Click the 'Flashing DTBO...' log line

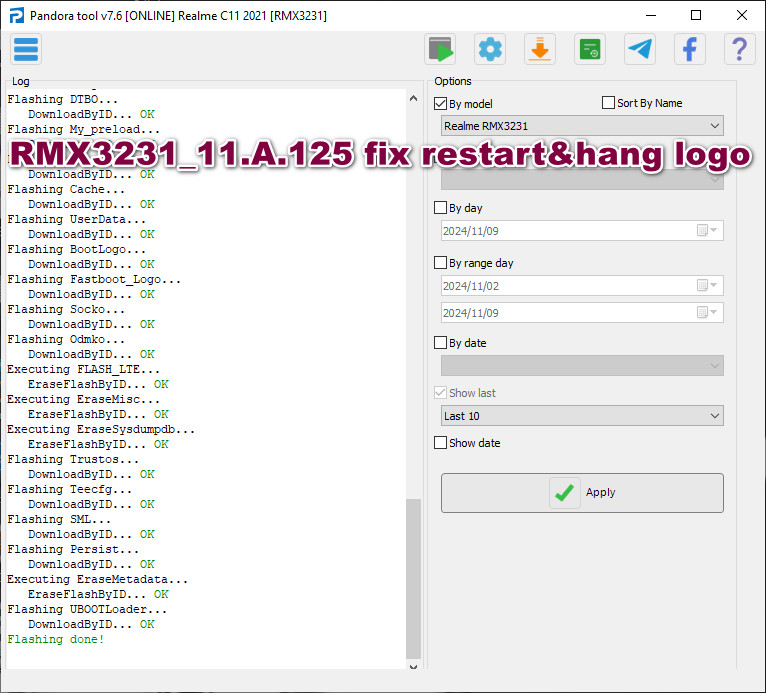click(63, 100)
